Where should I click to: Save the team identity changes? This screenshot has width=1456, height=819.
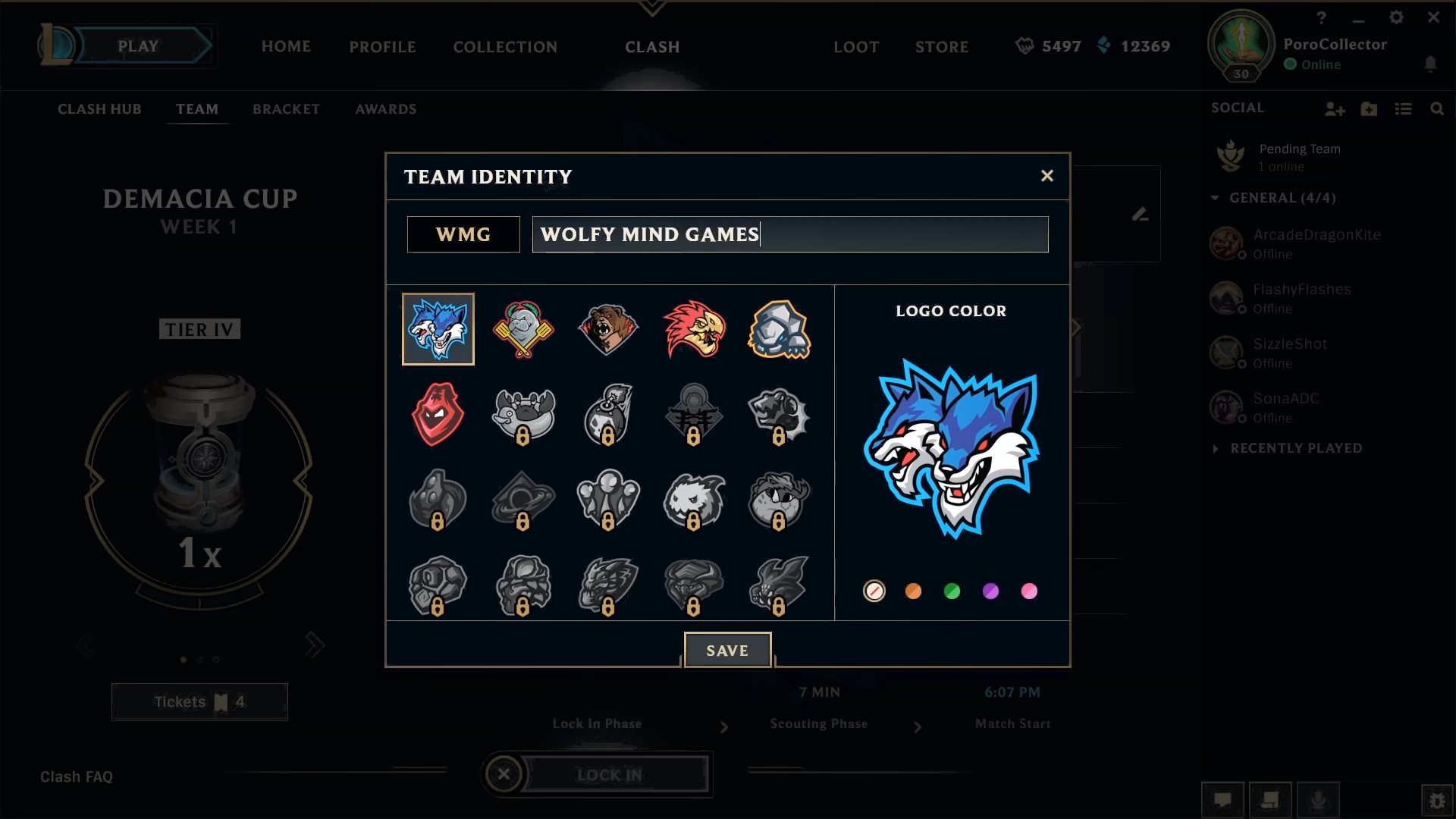point(727,650)
